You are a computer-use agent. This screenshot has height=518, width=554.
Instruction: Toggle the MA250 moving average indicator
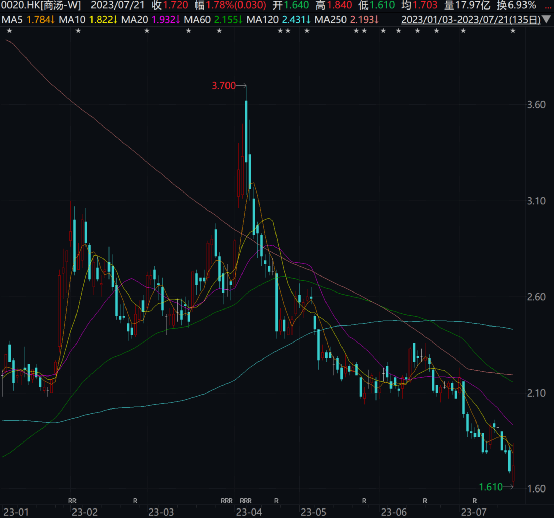point(347,19)
